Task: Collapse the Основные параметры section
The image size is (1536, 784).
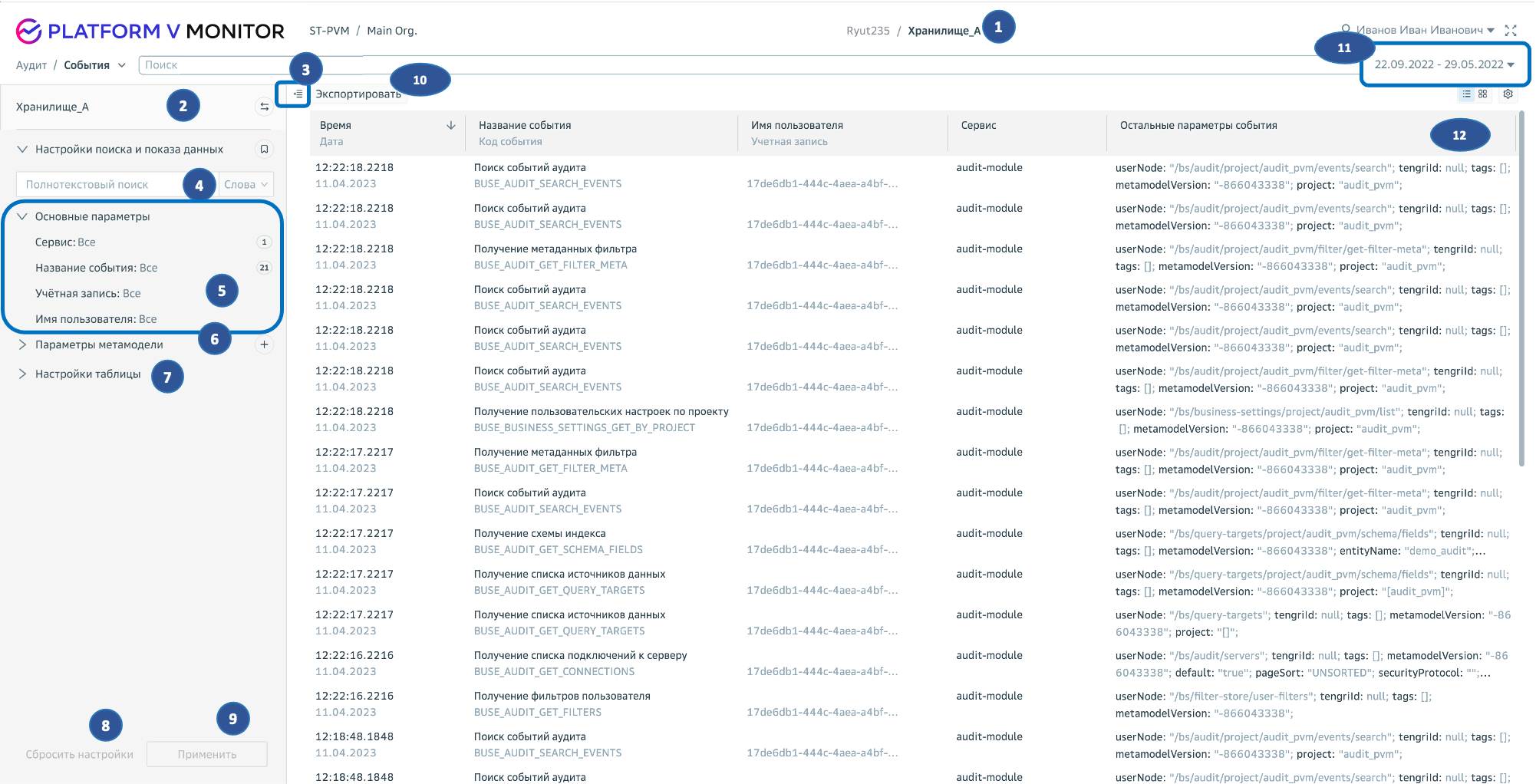Action: coord(22,216)
